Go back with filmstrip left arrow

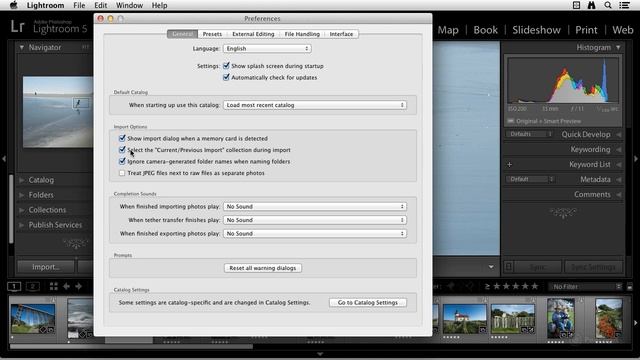66,287
